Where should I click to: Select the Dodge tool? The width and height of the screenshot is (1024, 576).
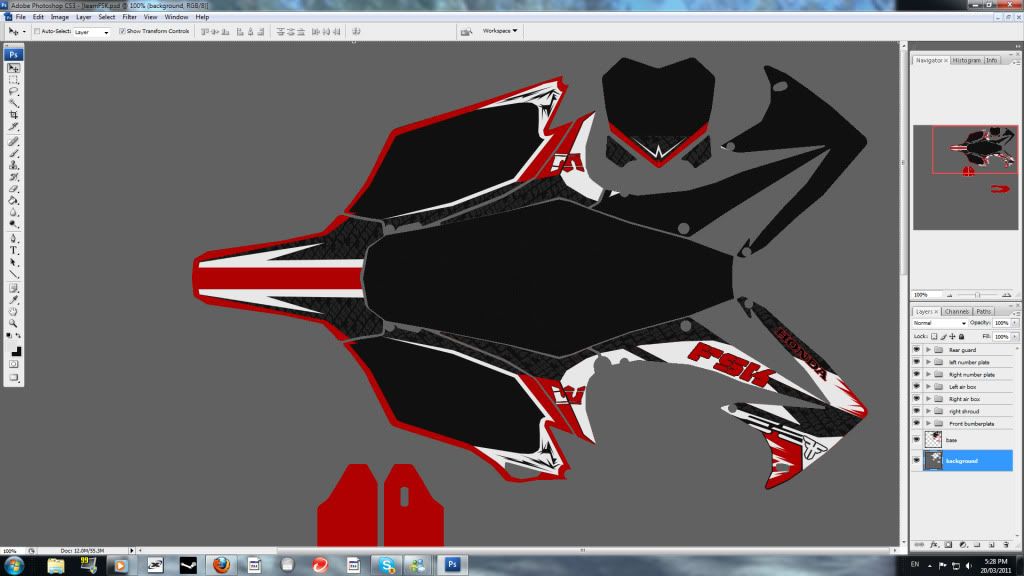tap(14, 224)
